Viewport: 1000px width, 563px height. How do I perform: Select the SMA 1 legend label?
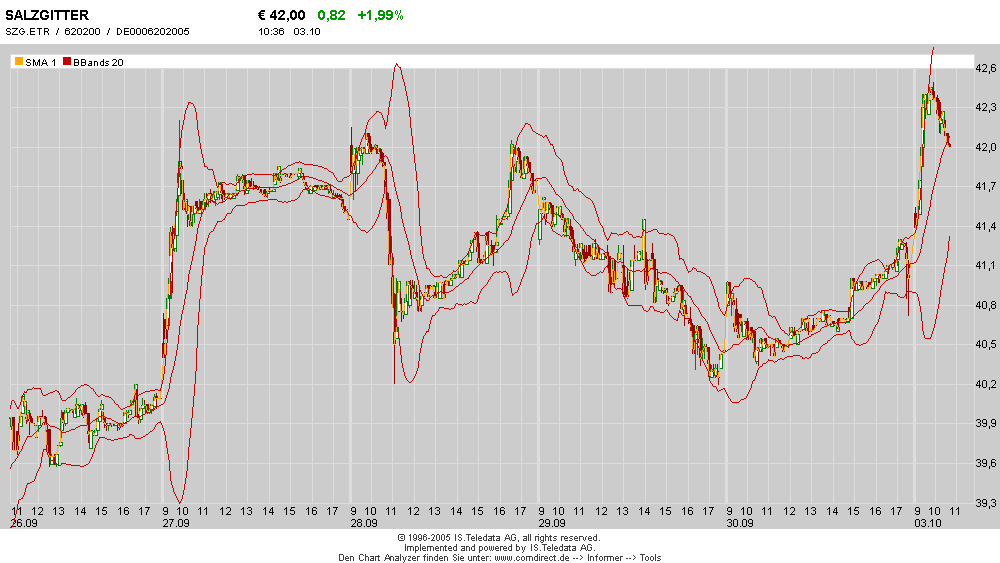click(x=41, y=62)
